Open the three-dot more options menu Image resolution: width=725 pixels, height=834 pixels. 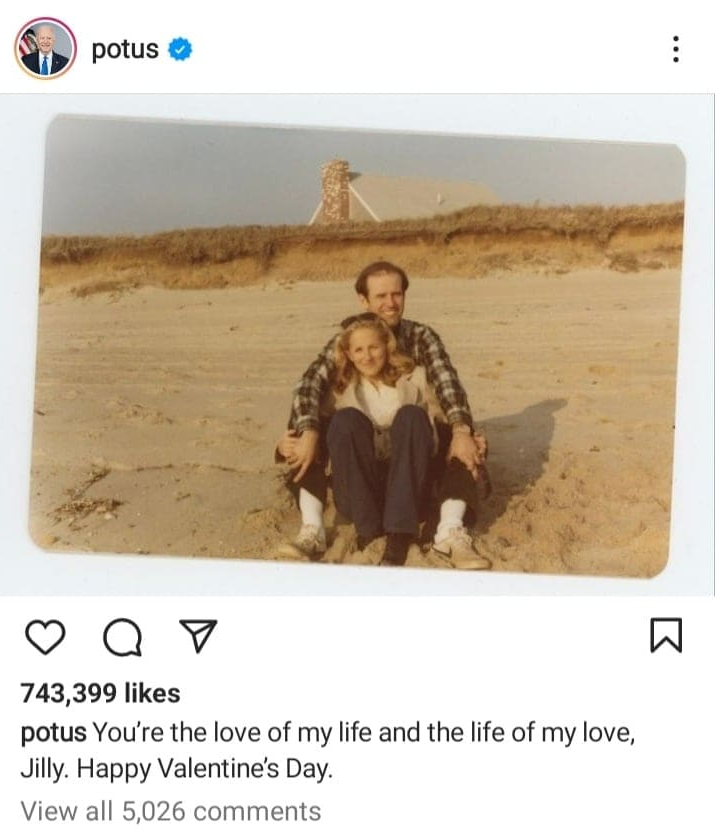[x=676, y=48]
